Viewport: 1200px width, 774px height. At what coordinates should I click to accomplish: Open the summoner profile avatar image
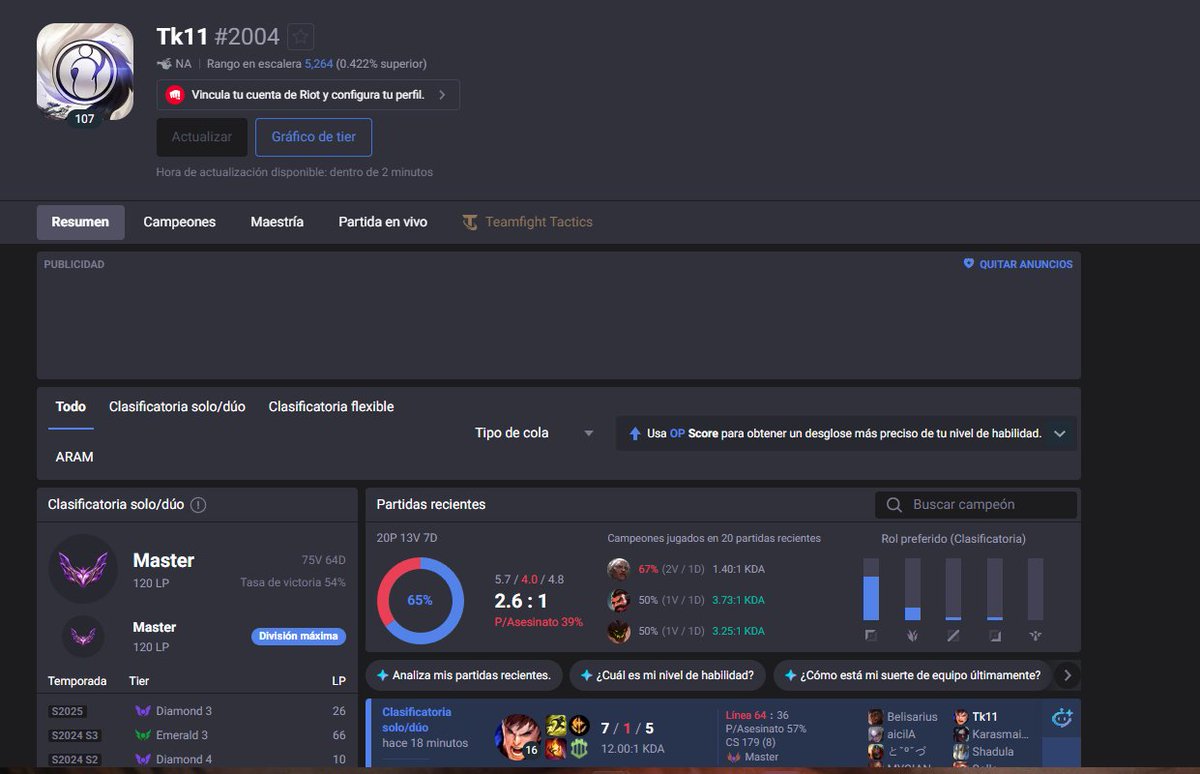tap(85, 71)
